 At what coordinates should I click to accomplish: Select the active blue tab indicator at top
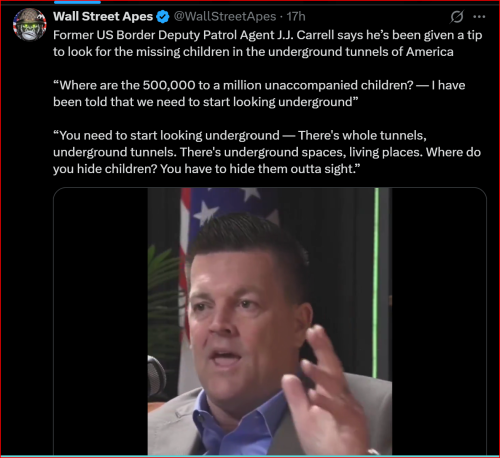click(77, 2)
